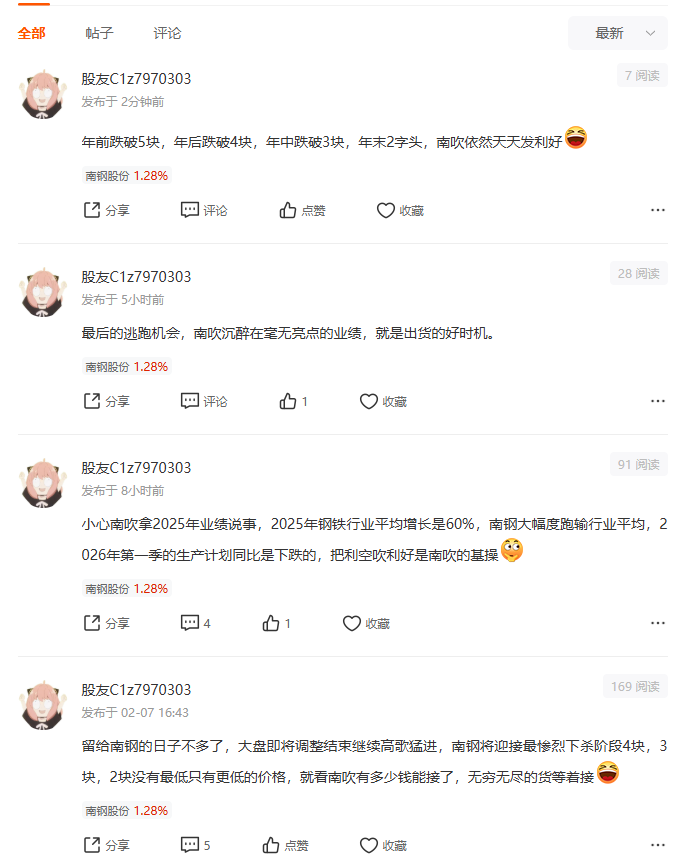Like the post dated 02-07 16:43

coord(285,845)
